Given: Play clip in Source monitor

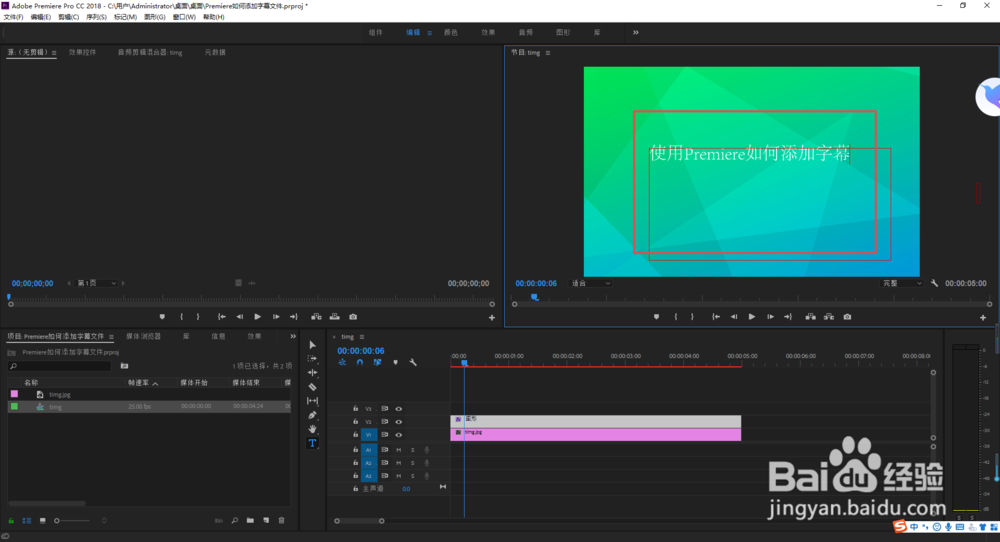Looking at the screenshot, I should tap(258, 317).
